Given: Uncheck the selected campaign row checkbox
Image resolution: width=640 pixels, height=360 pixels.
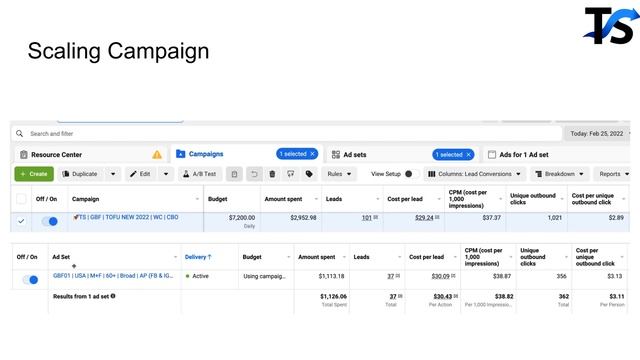Looking at the screenshot, I should pos(21,221).
